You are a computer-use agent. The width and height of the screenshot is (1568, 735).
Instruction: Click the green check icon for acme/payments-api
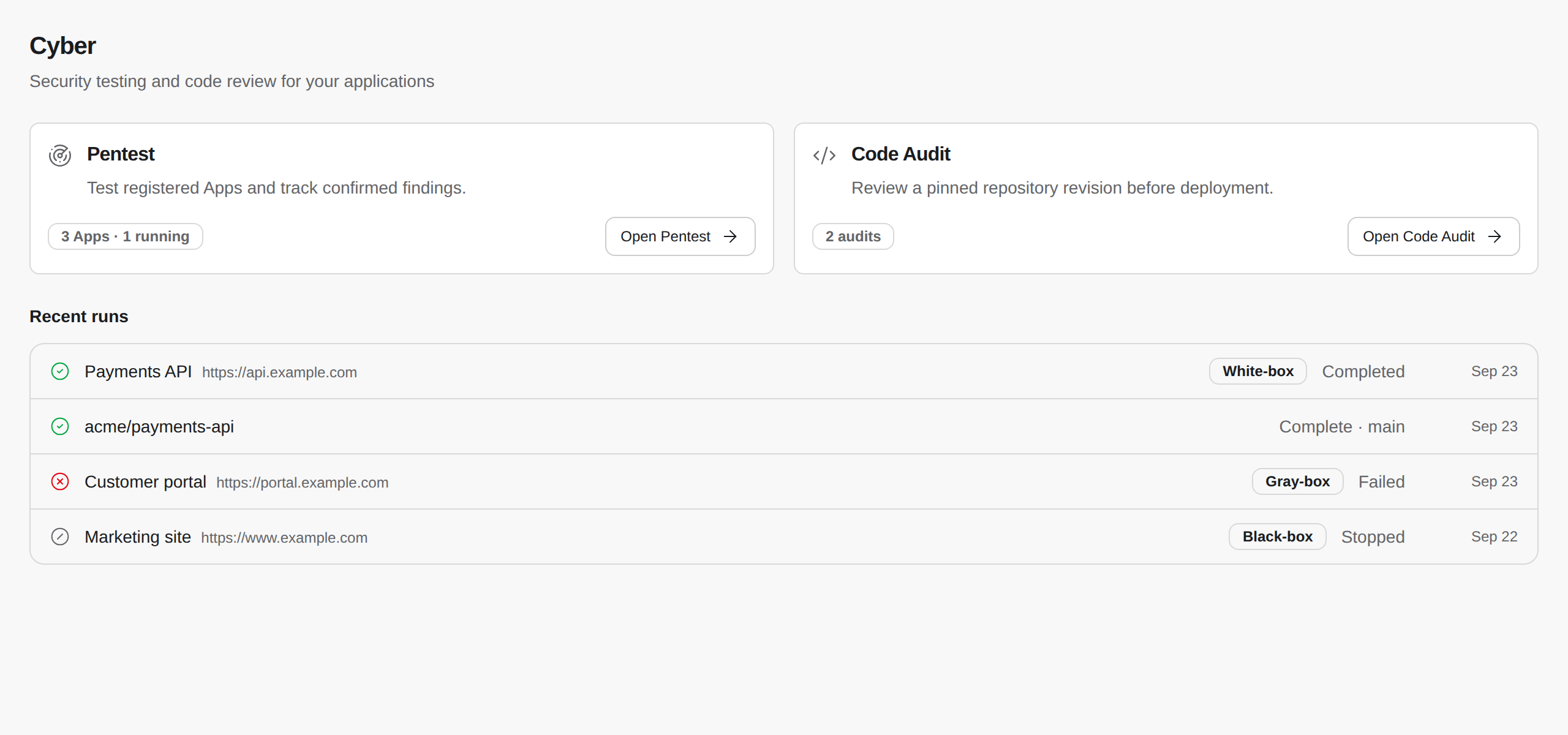(60, 426)
